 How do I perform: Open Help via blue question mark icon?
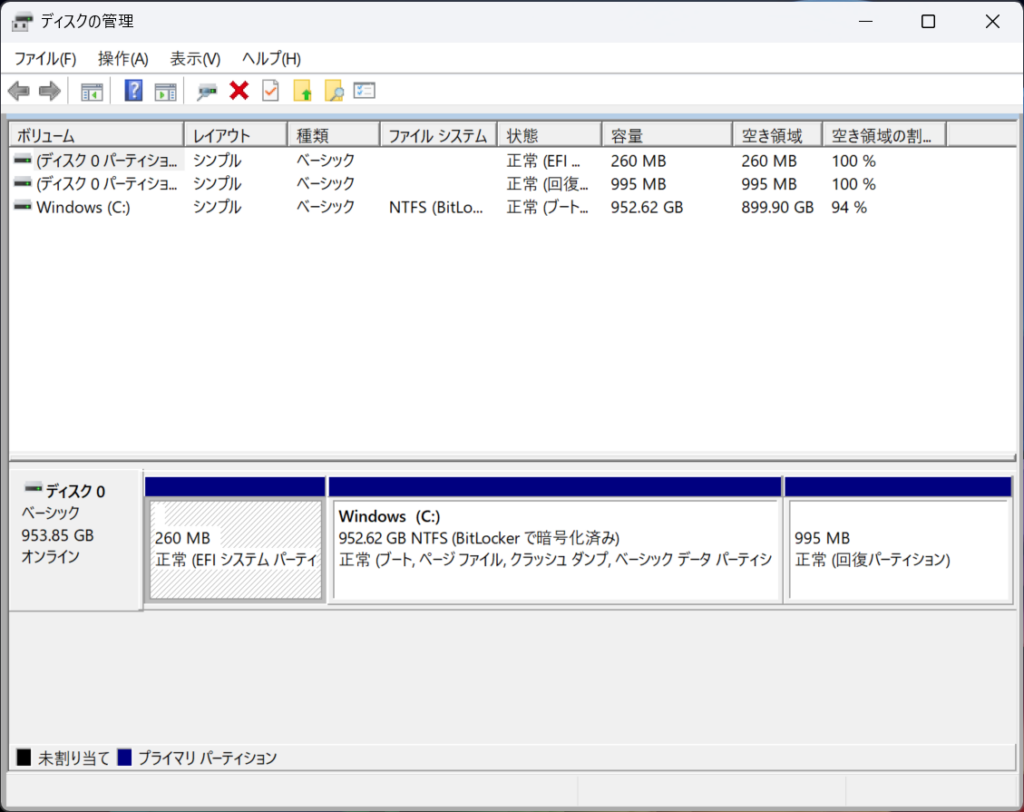point(133,91)
